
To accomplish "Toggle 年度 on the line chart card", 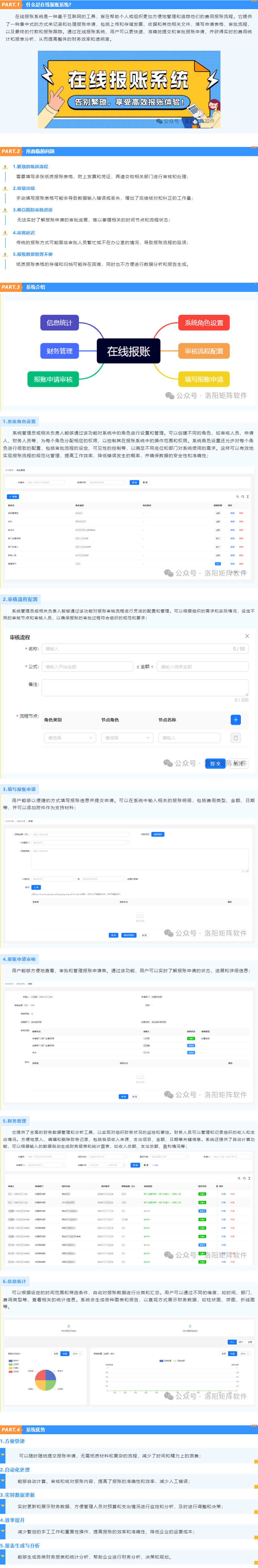I will 232,1354.
